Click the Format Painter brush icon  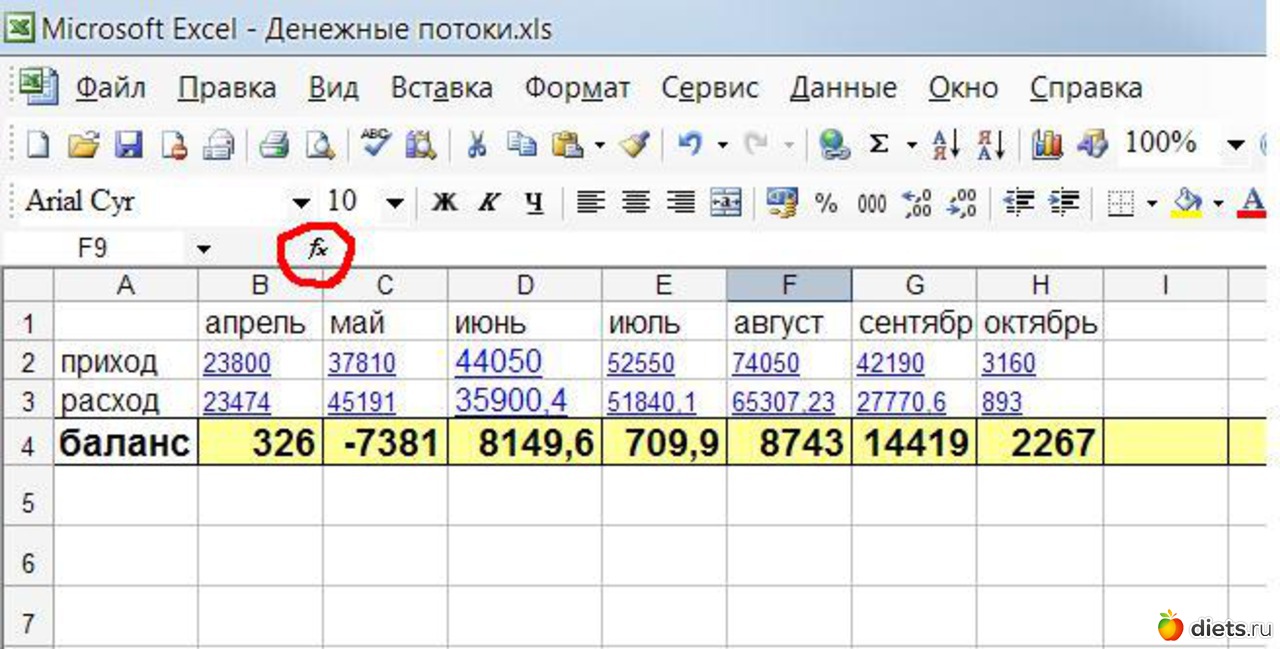pyautogui.click(x=634, y=145)
